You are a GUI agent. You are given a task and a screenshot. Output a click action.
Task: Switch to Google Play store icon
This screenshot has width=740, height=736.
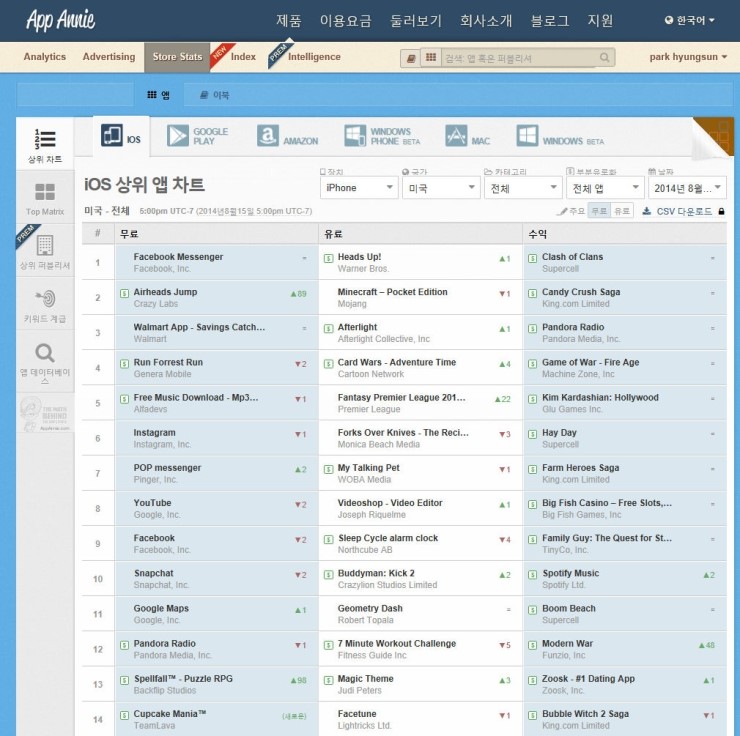[x=178, y=135]
